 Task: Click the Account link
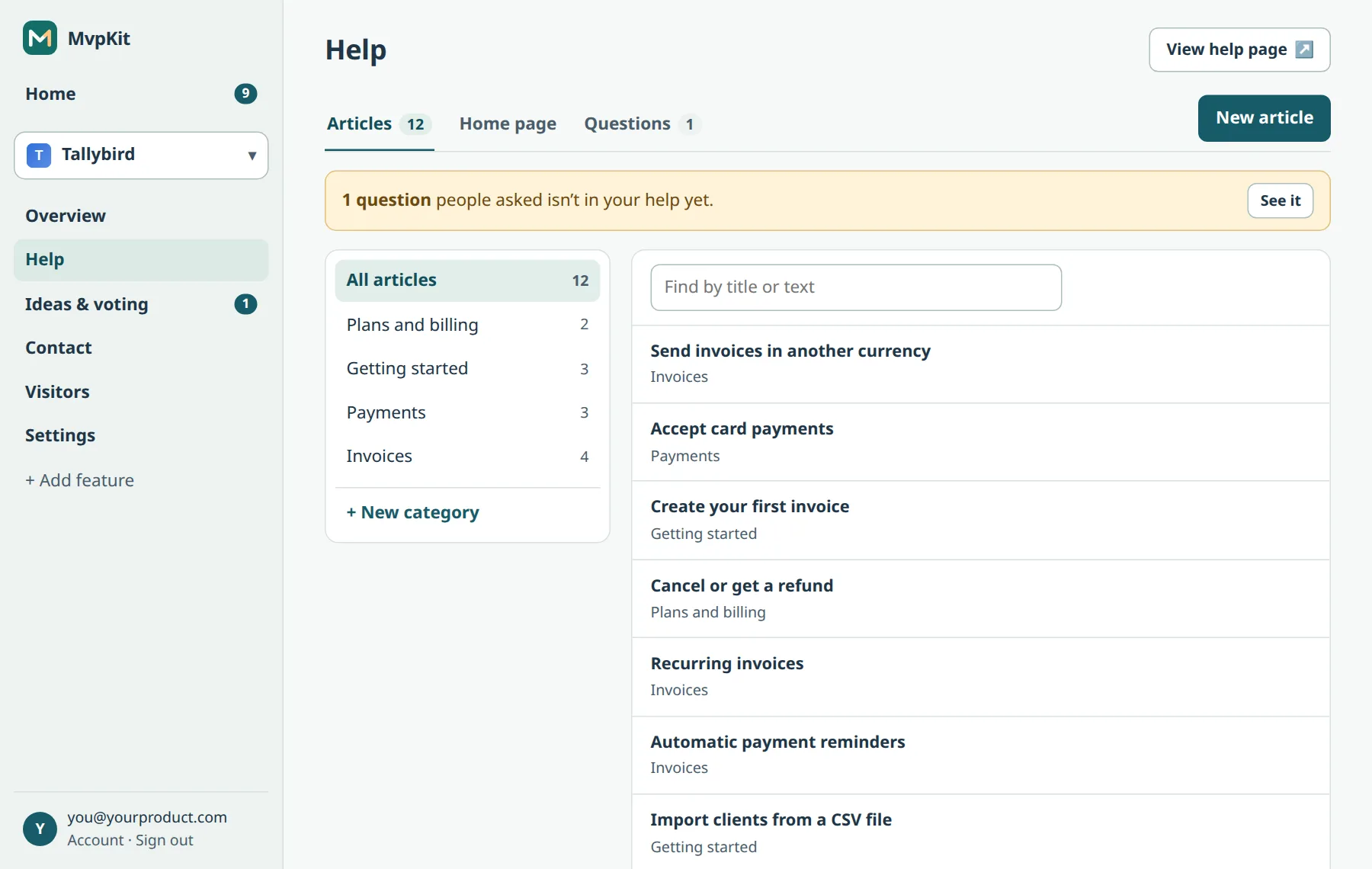tap(95, 840)
